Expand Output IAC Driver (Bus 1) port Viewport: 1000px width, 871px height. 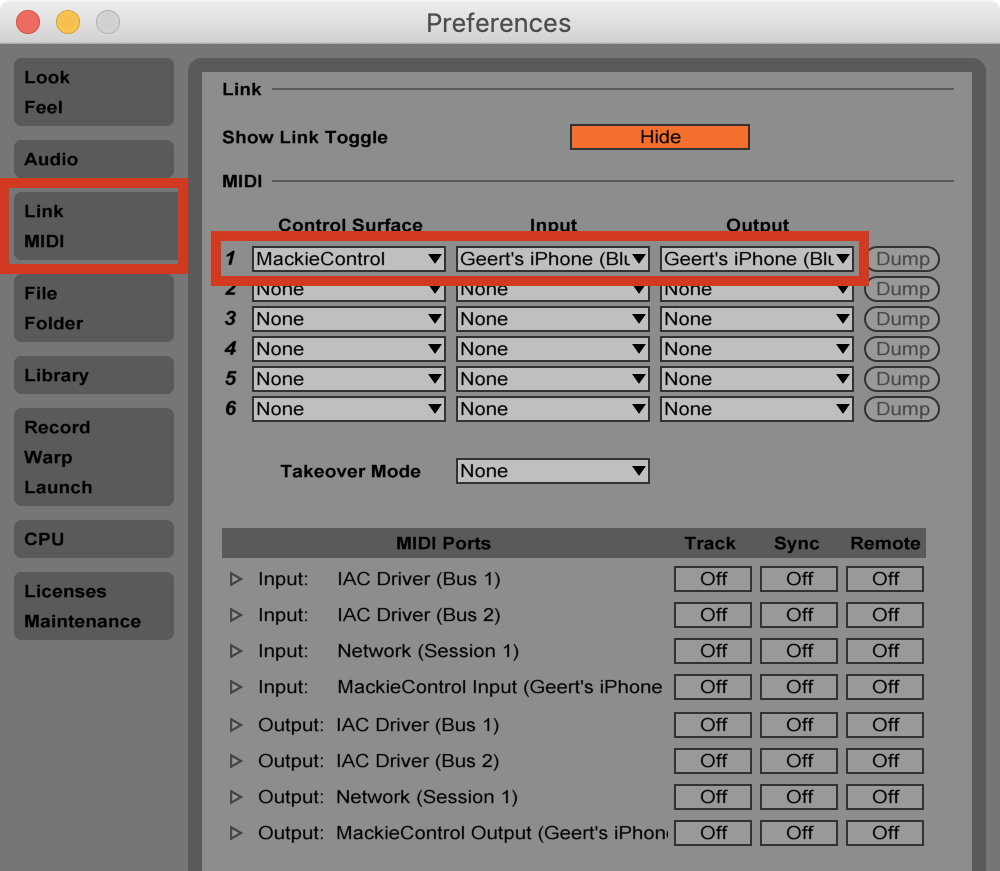click(236, 725)
